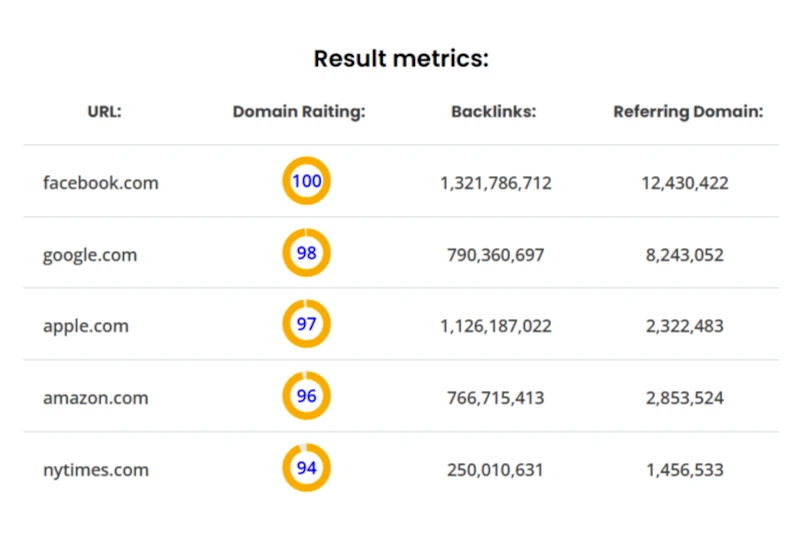Click the amazon.com URL cell
This screenshot has height=533, width=800.
pyautogui.click(x=95, y=398)
